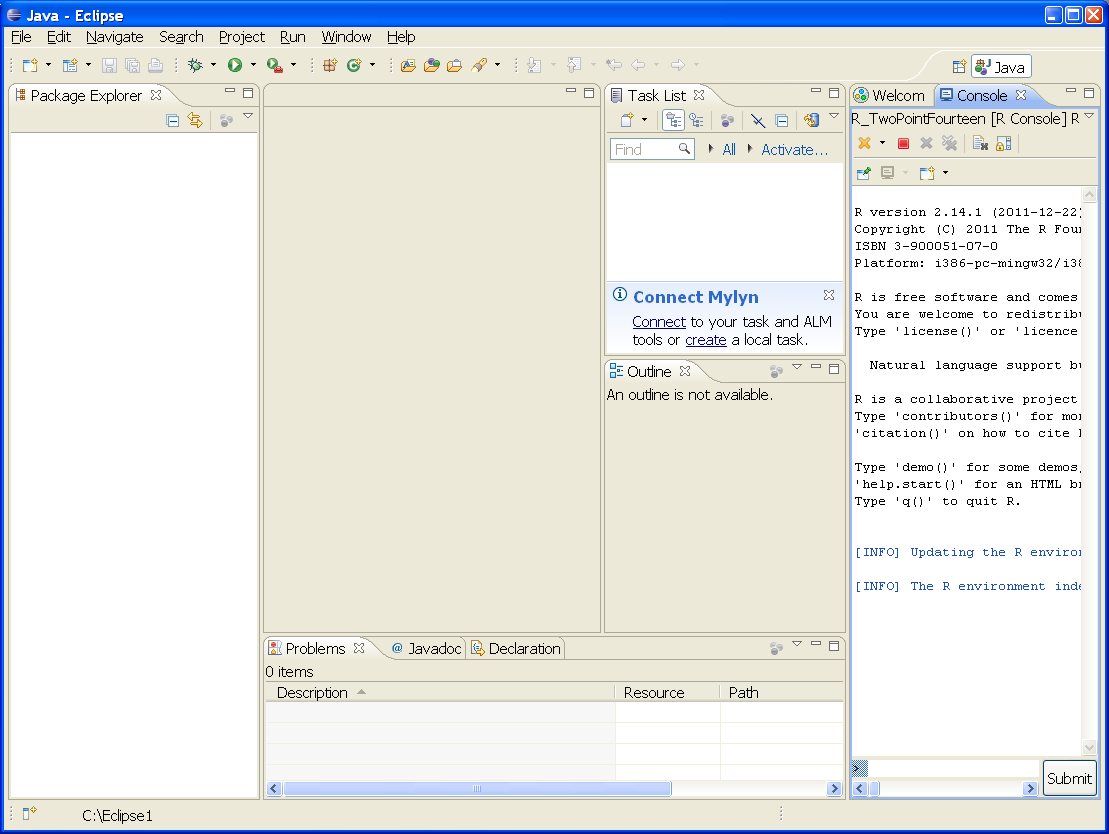Click Collapse All in Package Explorer
1109x834 pixels.
click(x=173, y=120)
